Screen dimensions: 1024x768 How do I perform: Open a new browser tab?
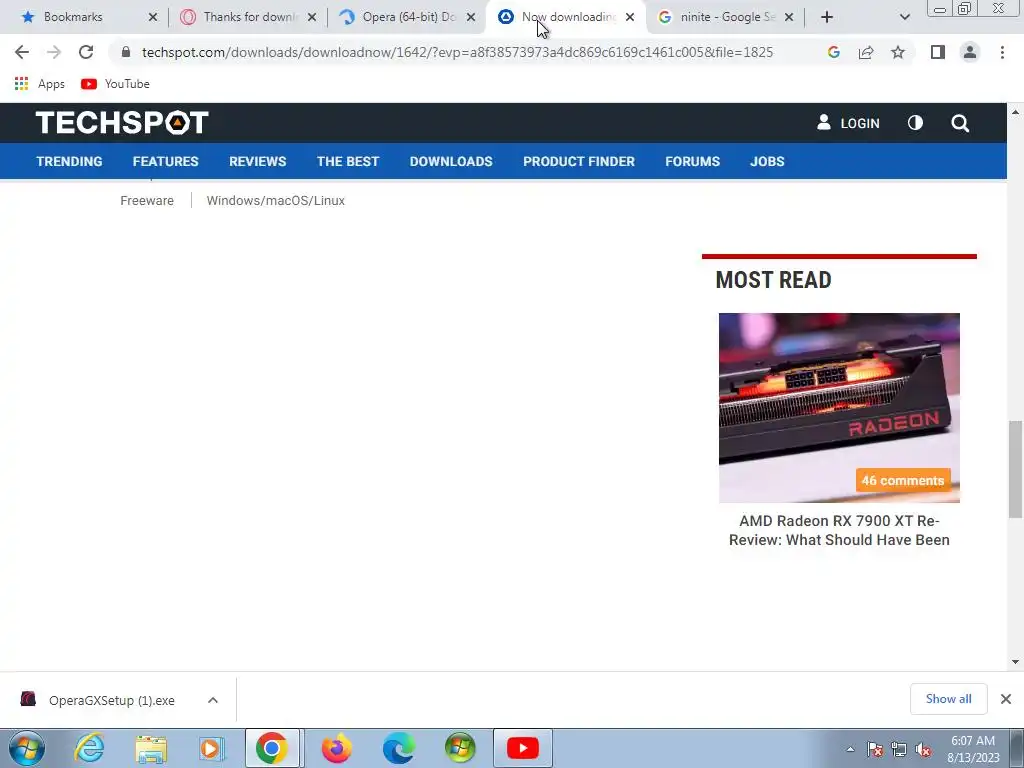click(x=827, y=17)
